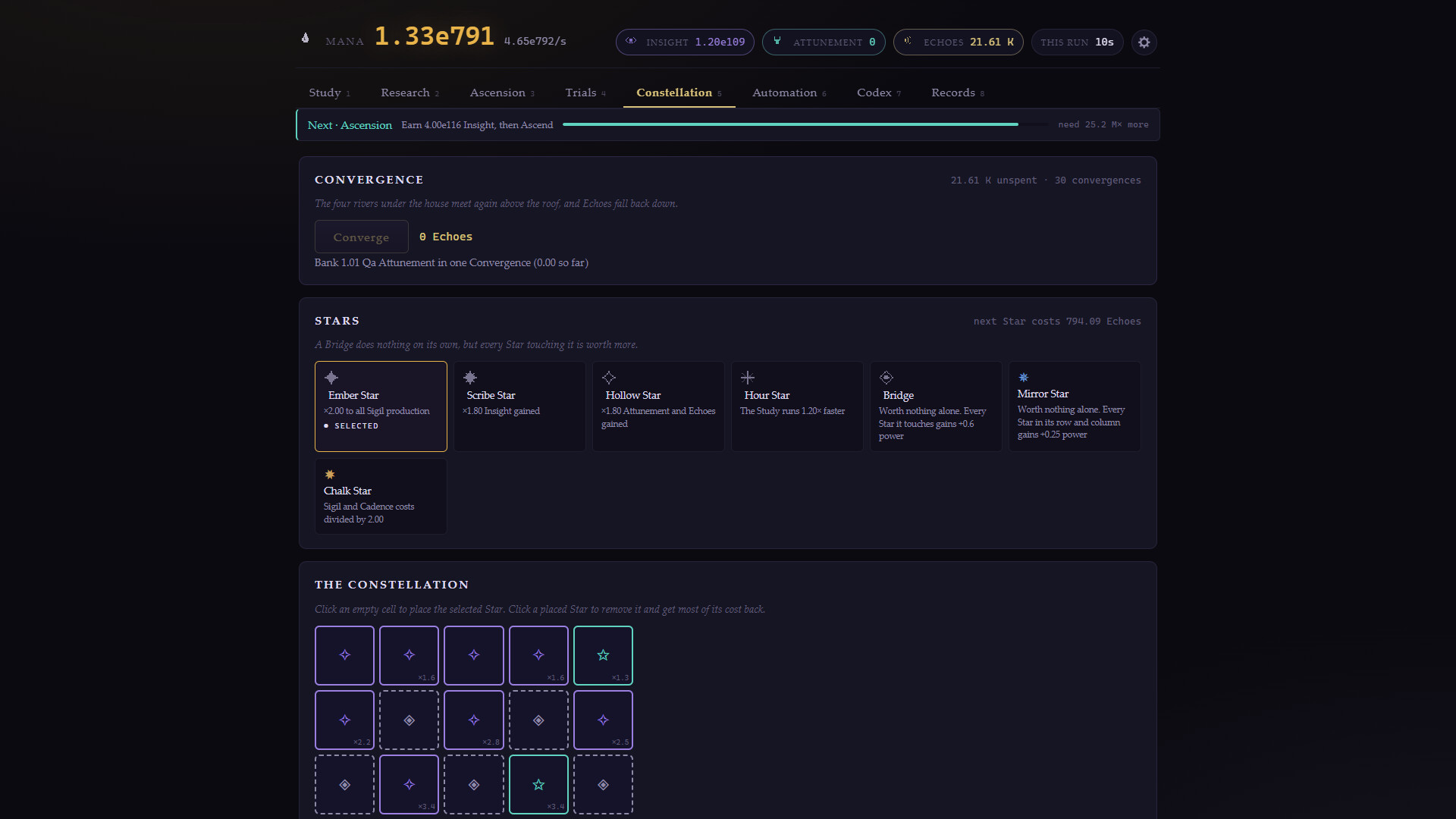Remove the teal star cell marked ×3.4

[538, 784]
